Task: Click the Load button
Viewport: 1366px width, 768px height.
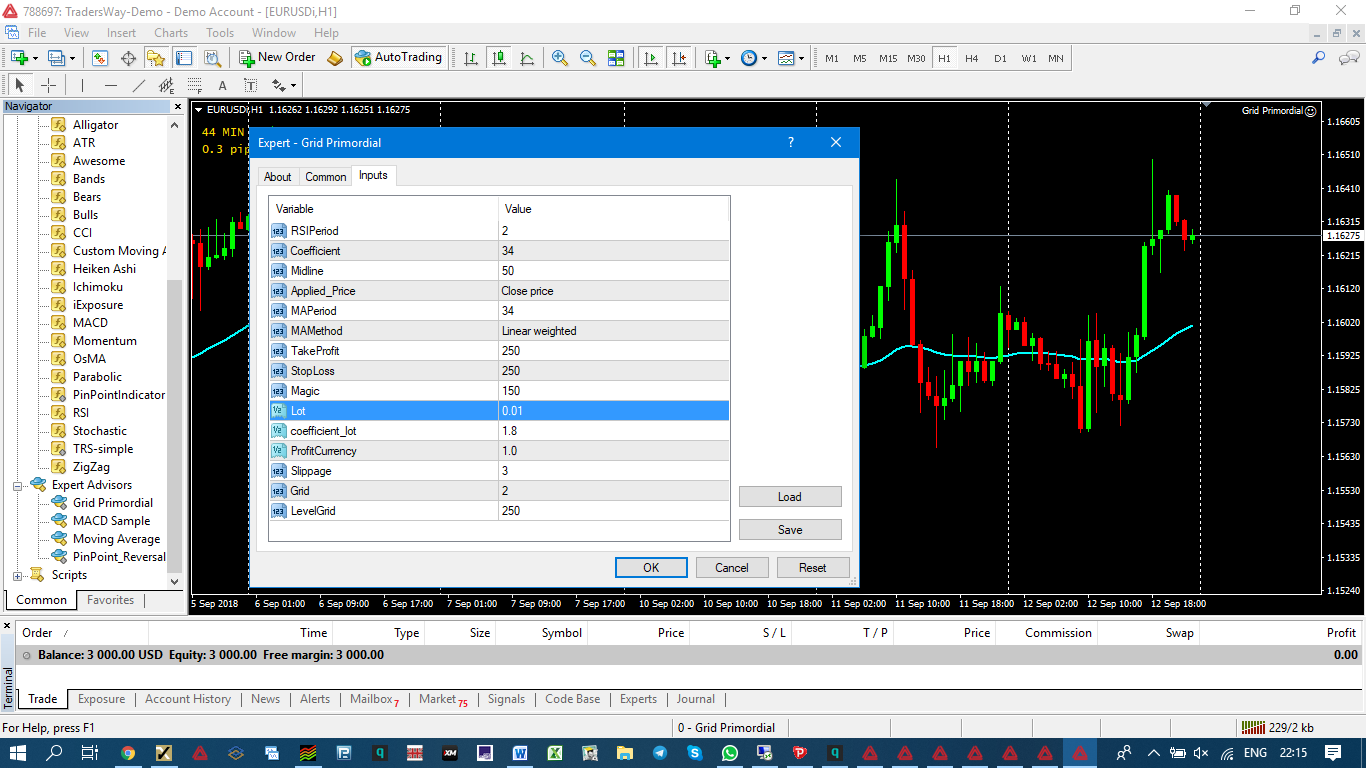Action: tap(790, 497)
